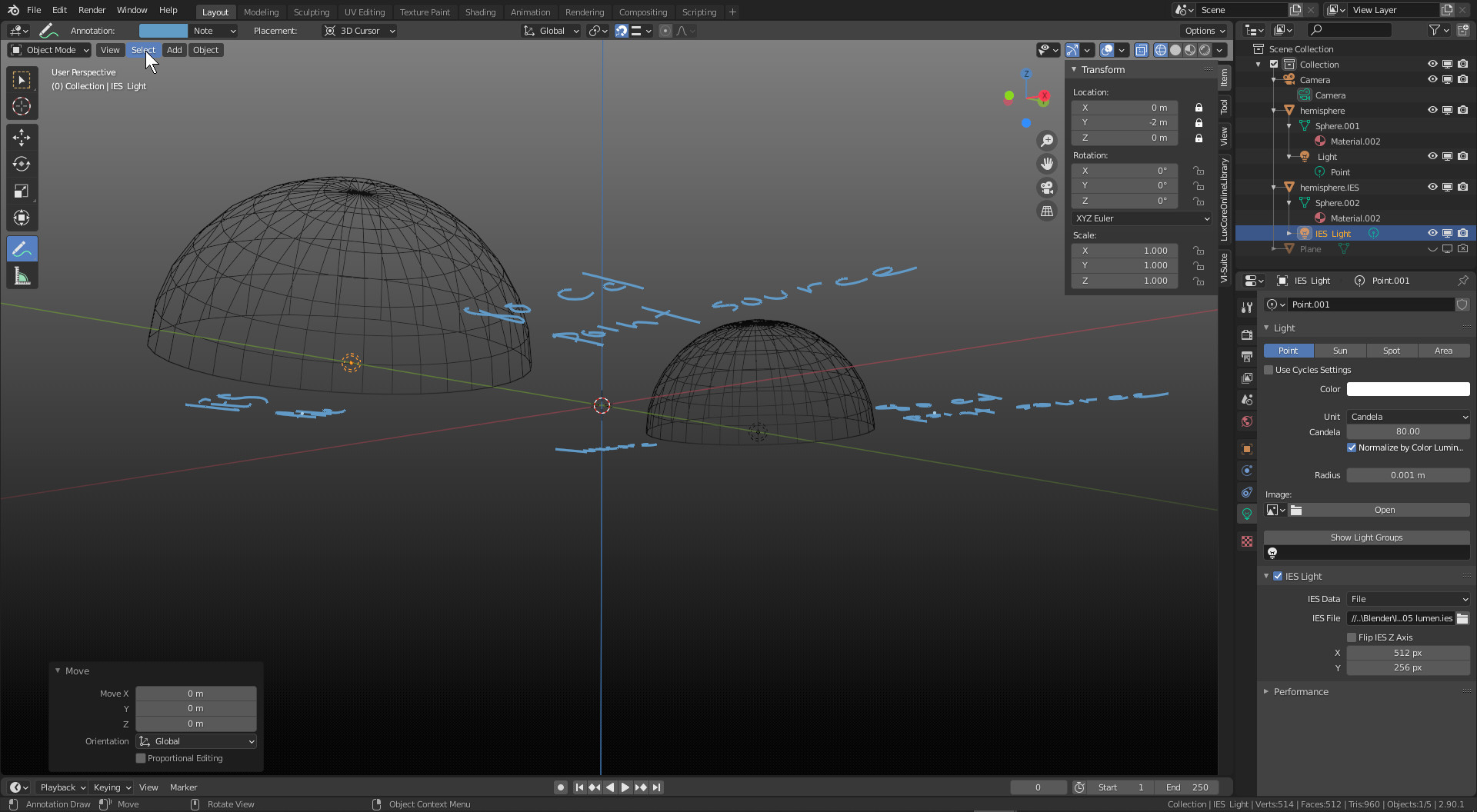Expand the Performance panel
The image size is (1477, 812).
tap(1300, 692)
